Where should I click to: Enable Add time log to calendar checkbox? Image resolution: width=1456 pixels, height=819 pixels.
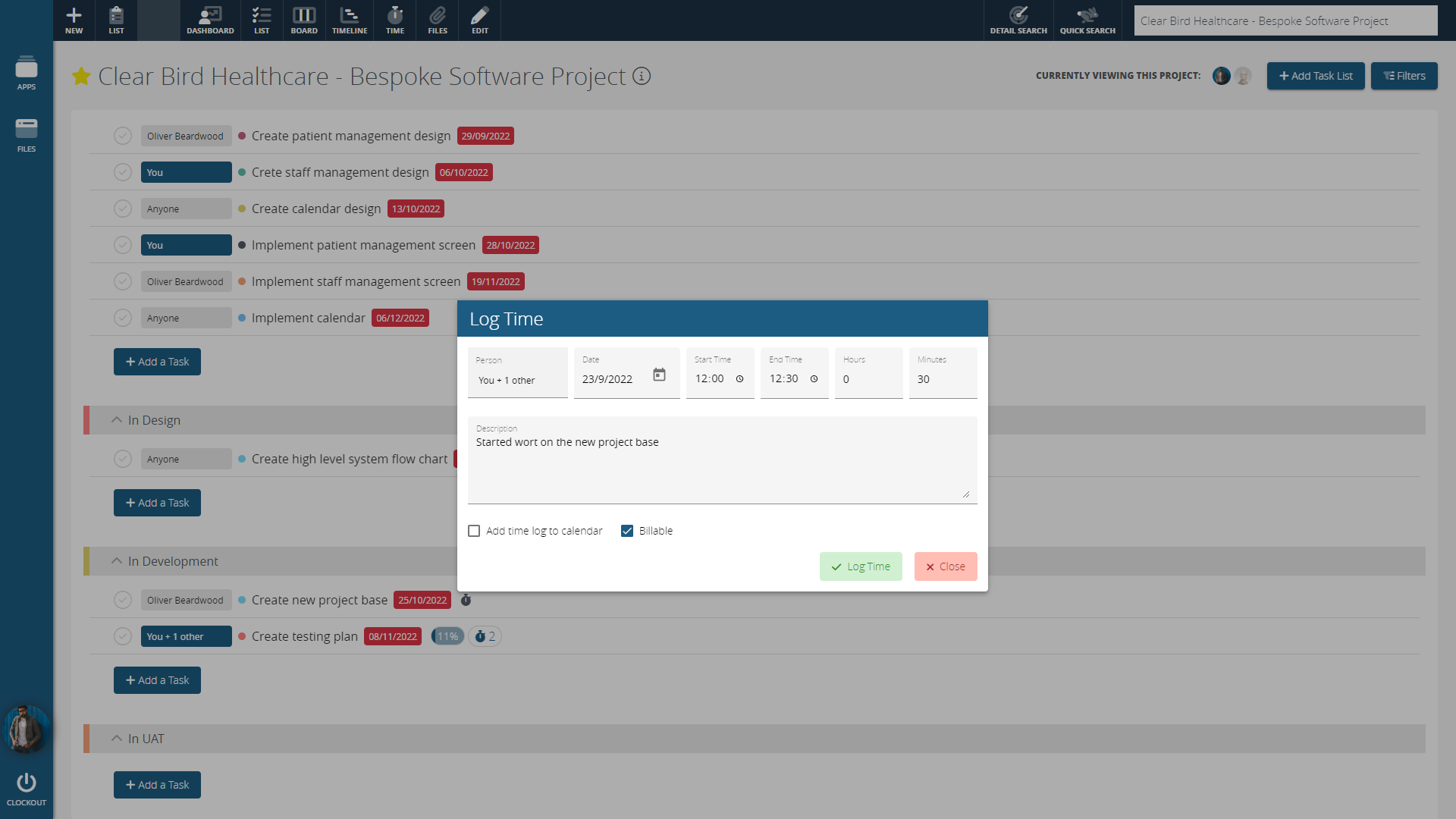(x=474, y=531)
